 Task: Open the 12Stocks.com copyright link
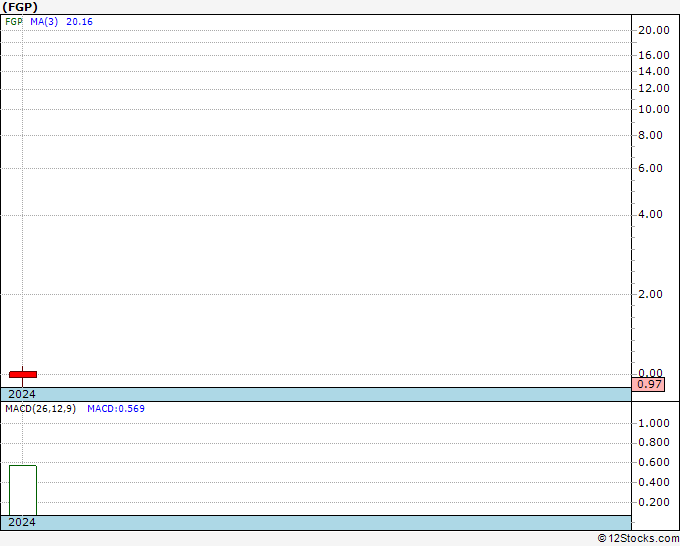638,539
